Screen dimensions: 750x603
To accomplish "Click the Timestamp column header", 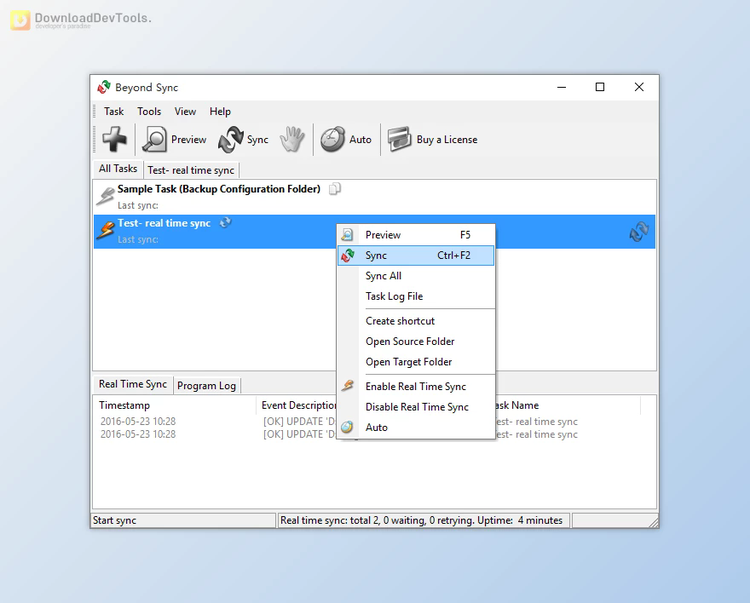I will pyautogui.click(x=124, y=406).
